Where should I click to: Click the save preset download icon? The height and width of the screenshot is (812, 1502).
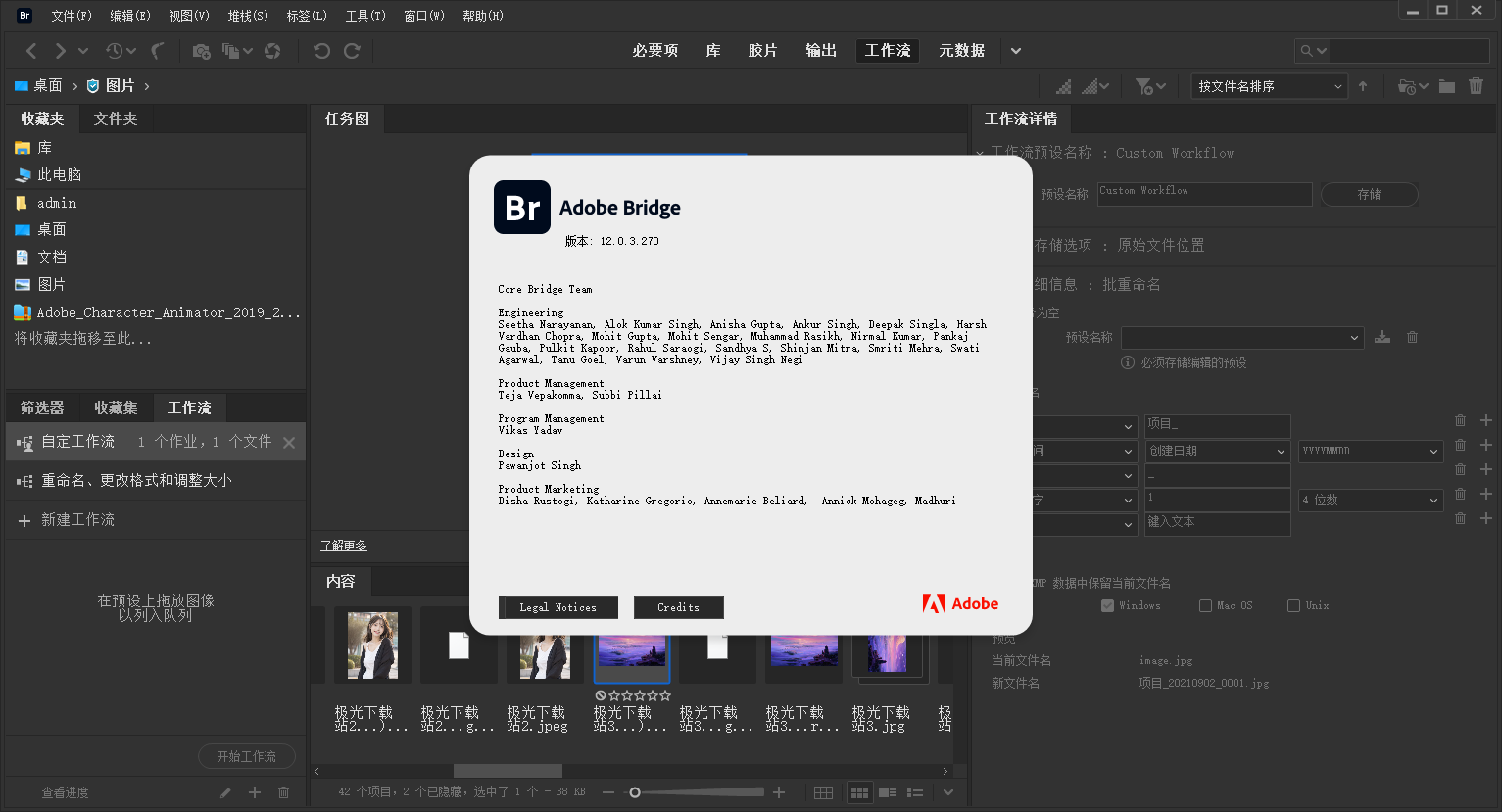tap(1382, 337)
